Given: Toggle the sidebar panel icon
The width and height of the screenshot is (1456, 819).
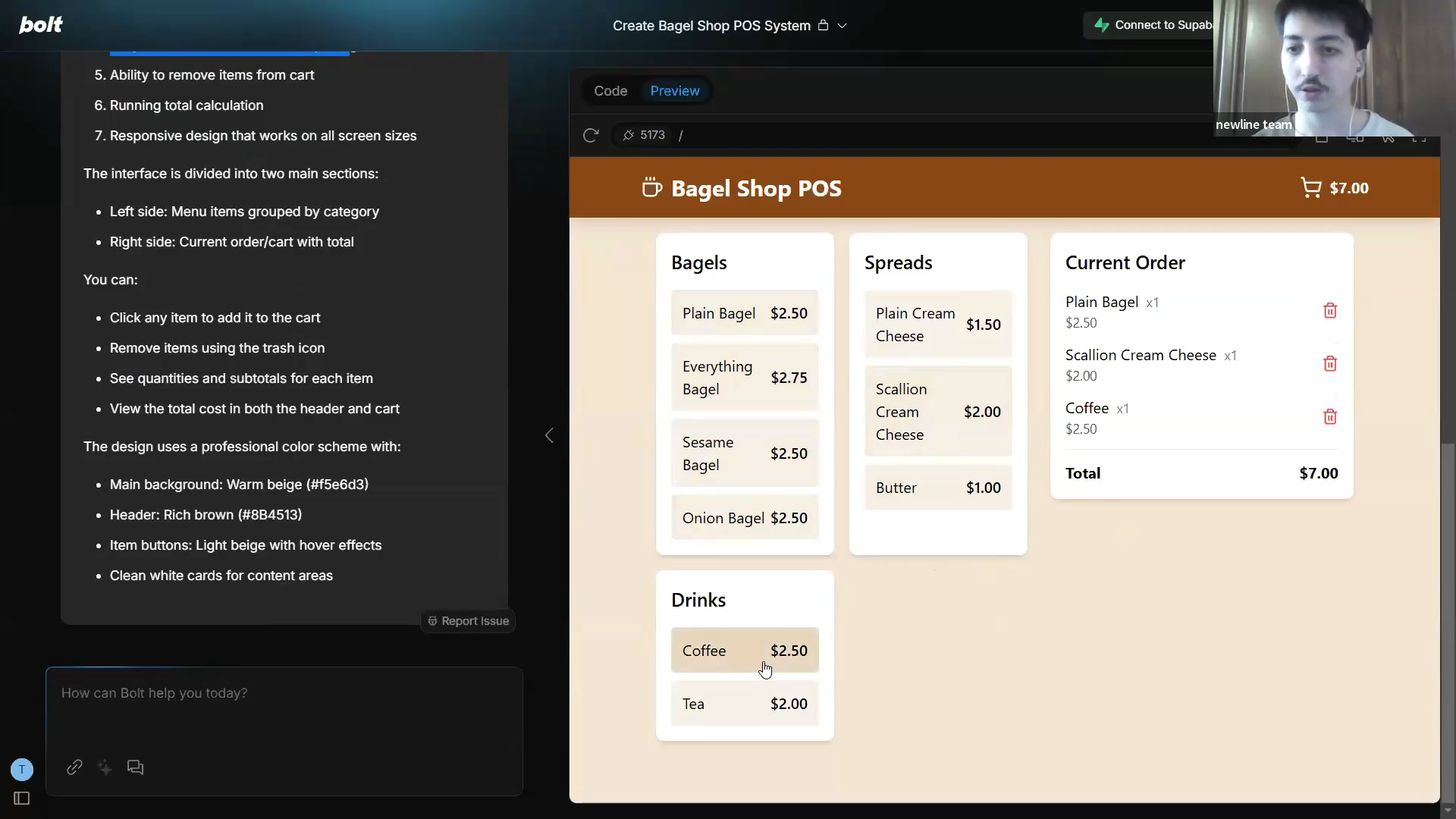Looking at the screenshot, I should pyautogui.click(x=22, y=799).
